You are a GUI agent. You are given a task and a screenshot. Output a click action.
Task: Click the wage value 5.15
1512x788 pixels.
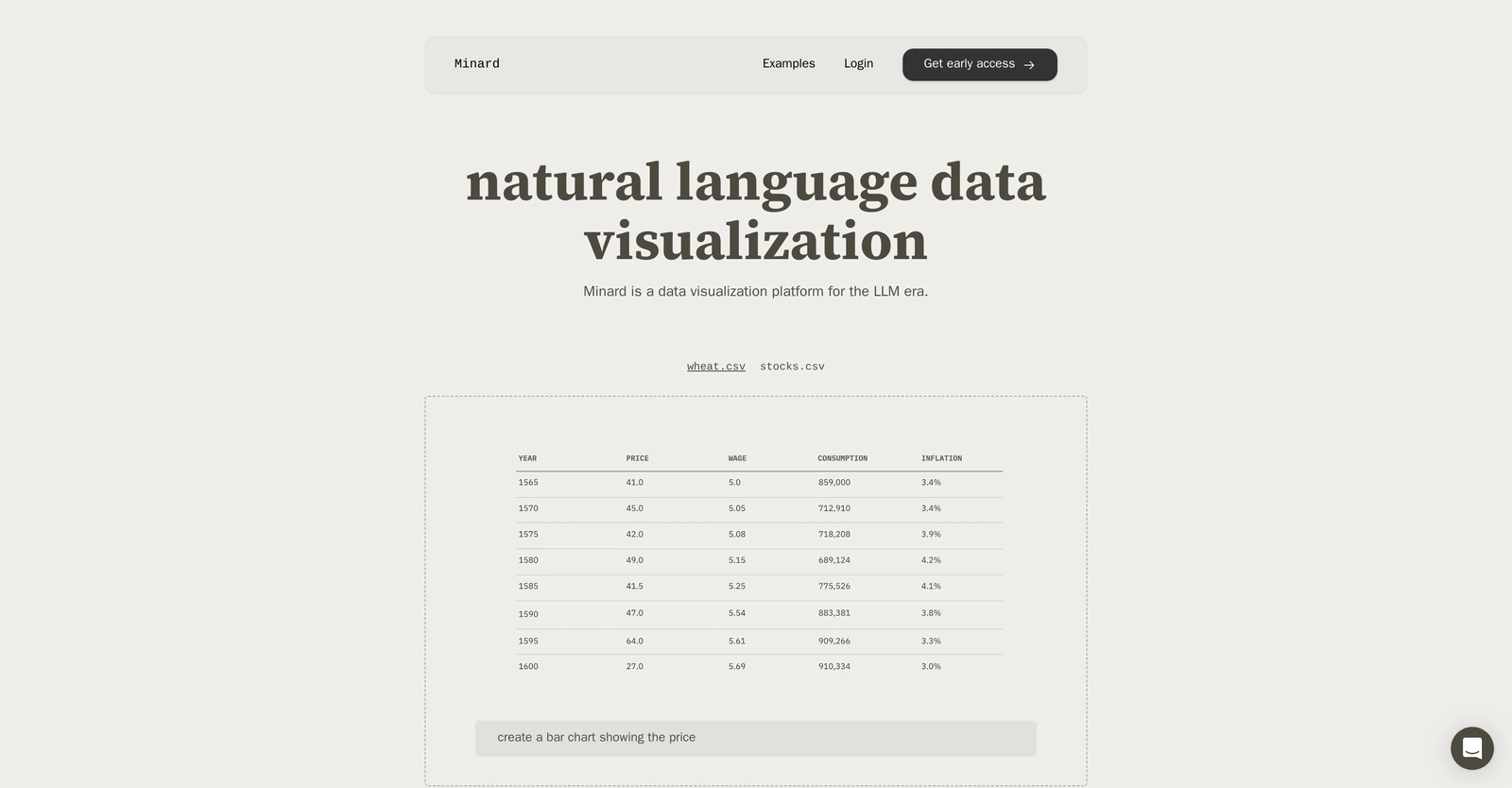point(737,560)
